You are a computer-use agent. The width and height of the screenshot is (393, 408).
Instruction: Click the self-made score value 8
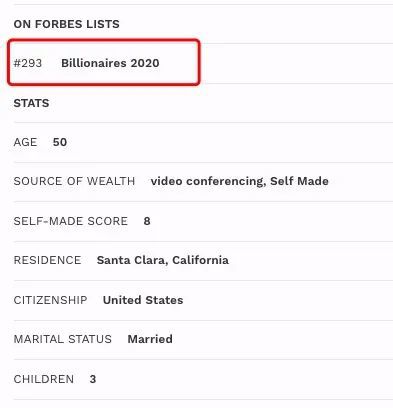[147, 221]
